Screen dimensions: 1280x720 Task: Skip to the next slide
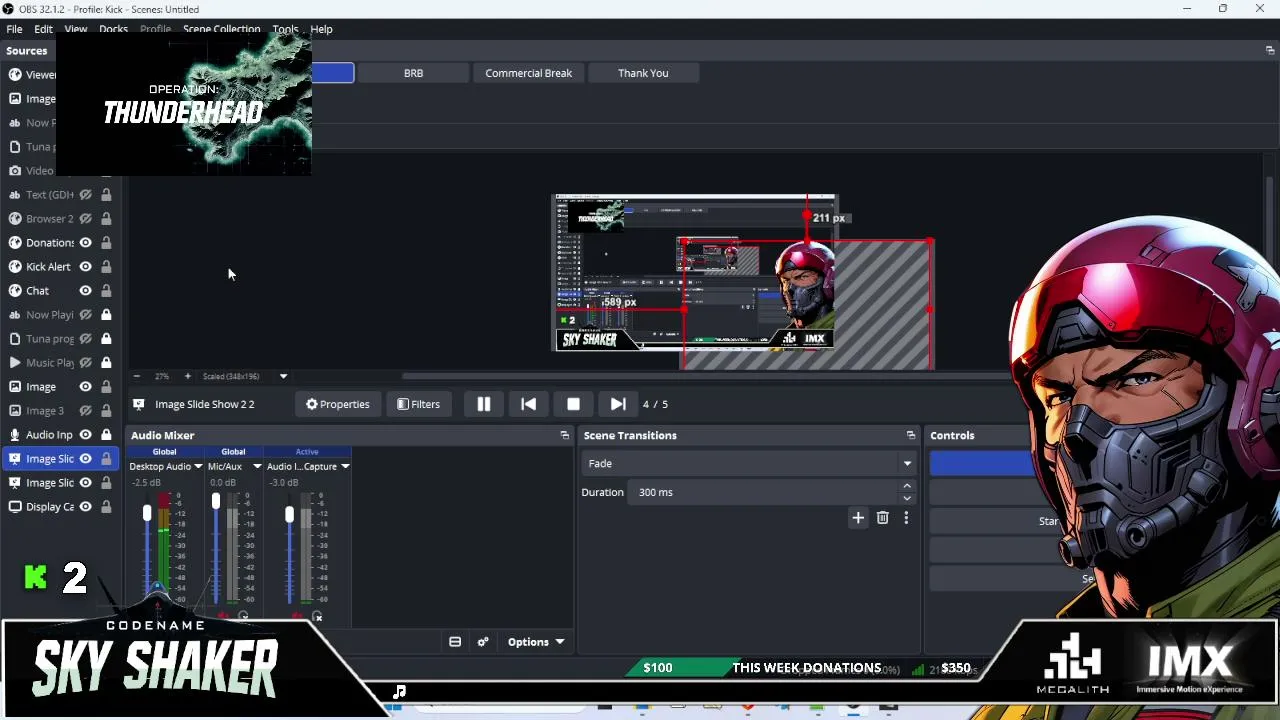click(618, 404)
